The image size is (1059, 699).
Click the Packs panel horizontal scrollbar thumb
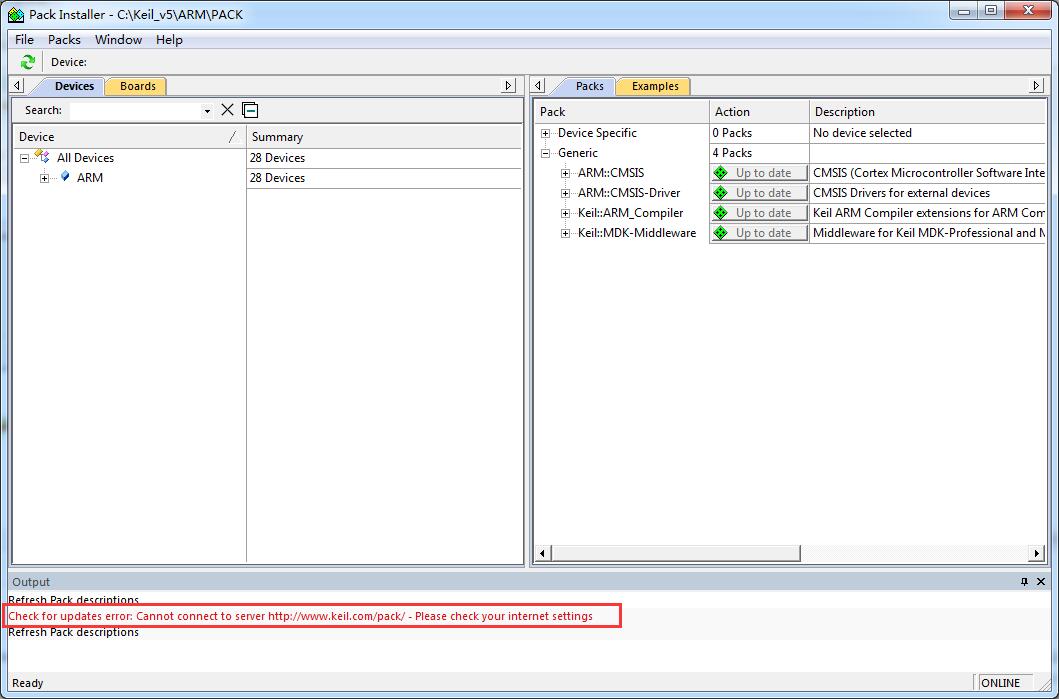pos(676,553)
